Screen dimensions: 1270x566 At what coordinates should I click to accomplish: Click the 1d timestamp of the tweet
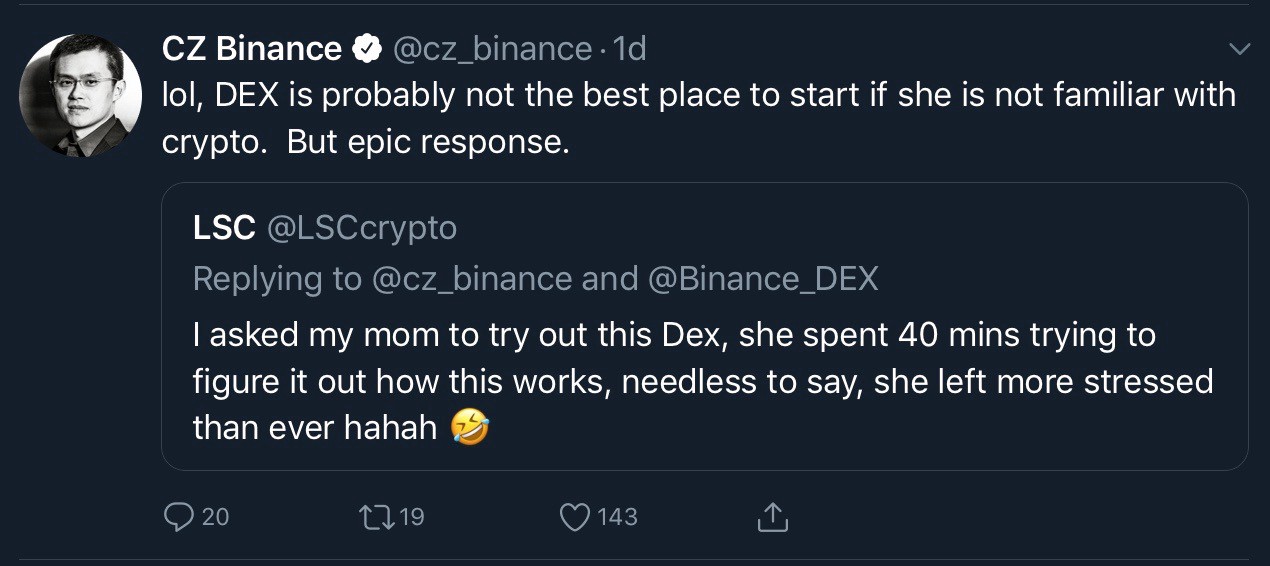(x=630, y=48)
